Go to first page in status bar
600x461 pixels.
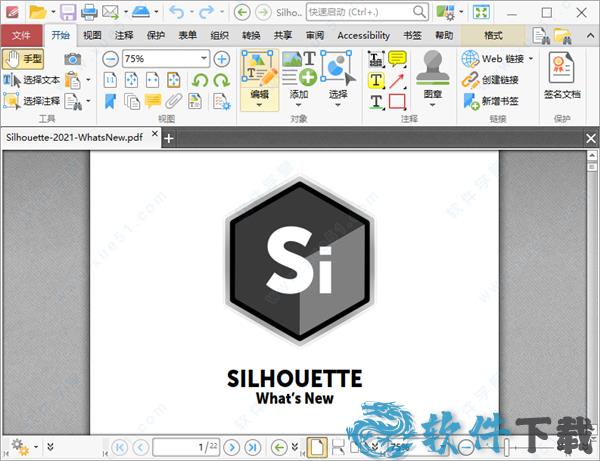tap(119, 447)
